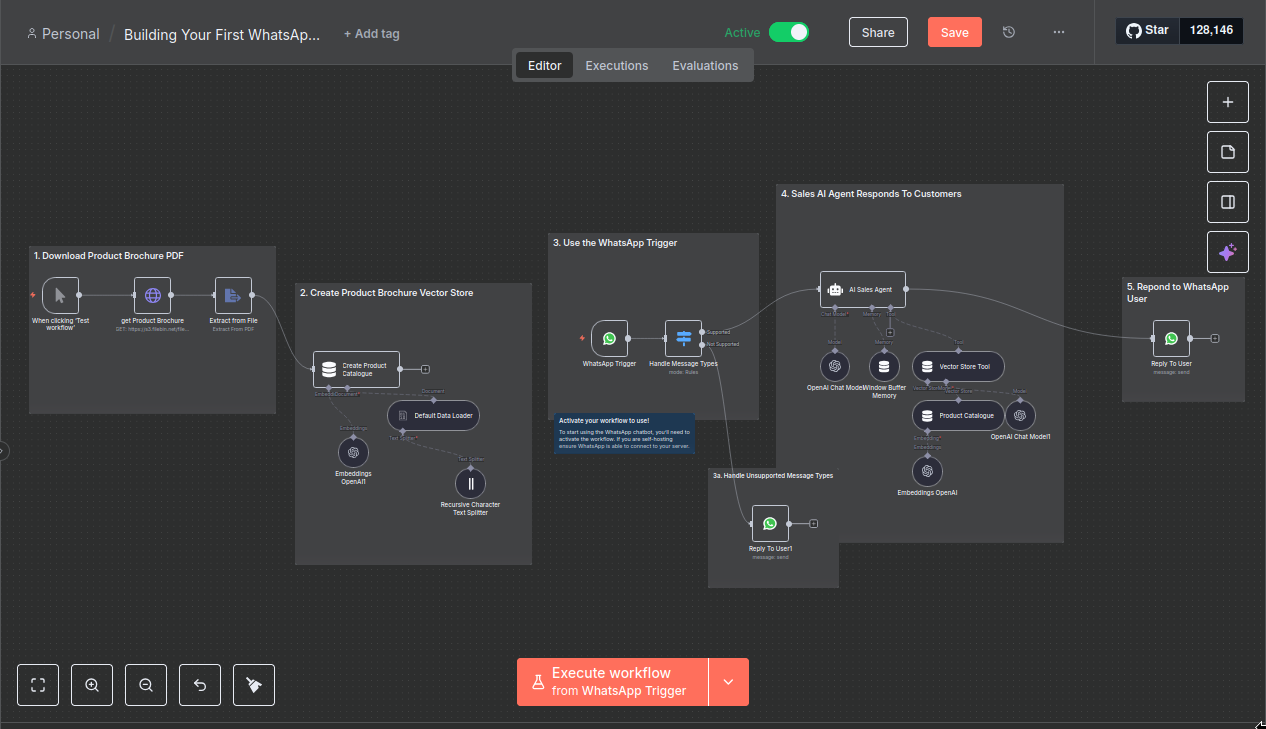Tidy up the workflow layout
This screenshot has width=1266, height=729.
253,684
